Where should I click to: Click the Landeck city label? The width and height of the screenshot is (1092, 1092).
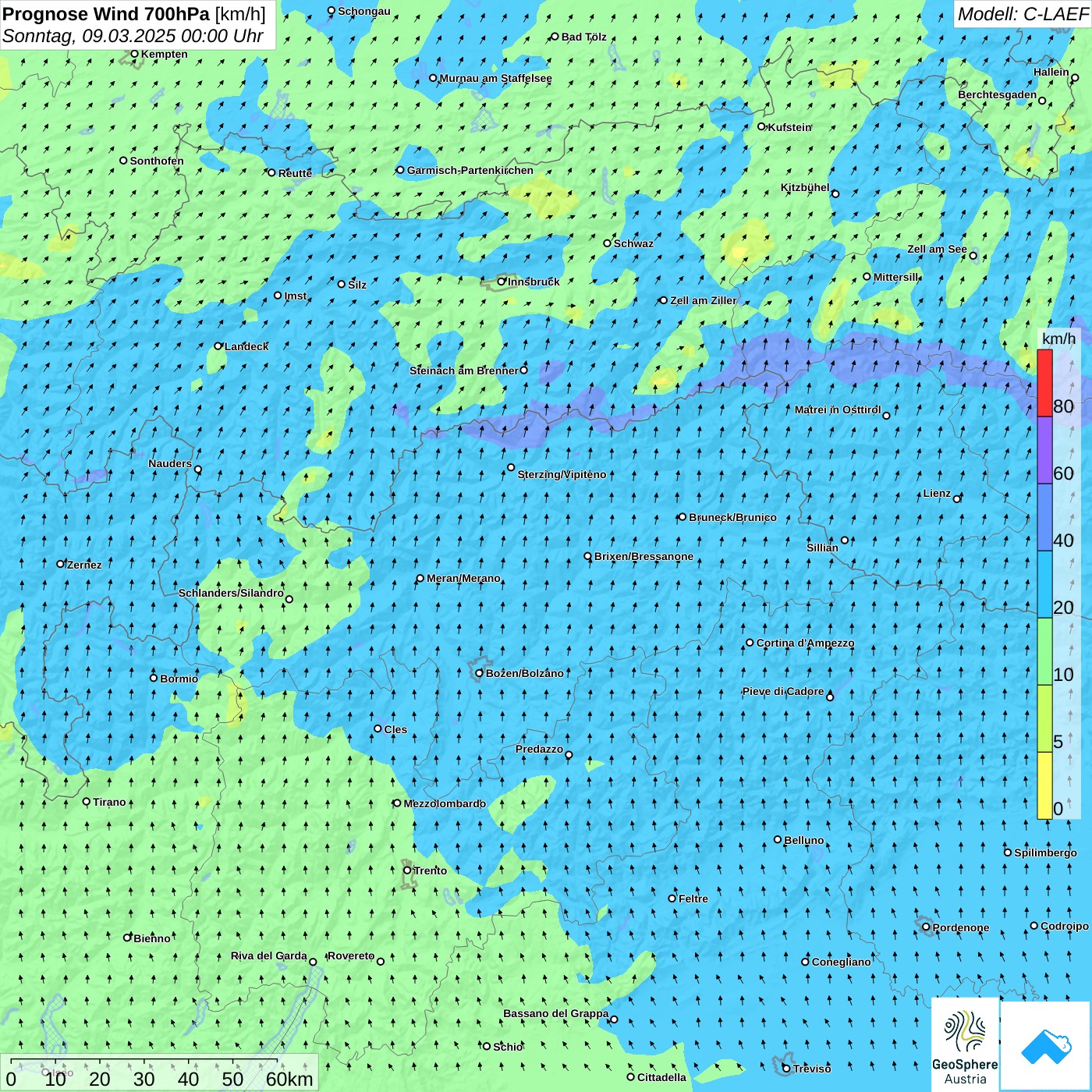pos(246,346)
